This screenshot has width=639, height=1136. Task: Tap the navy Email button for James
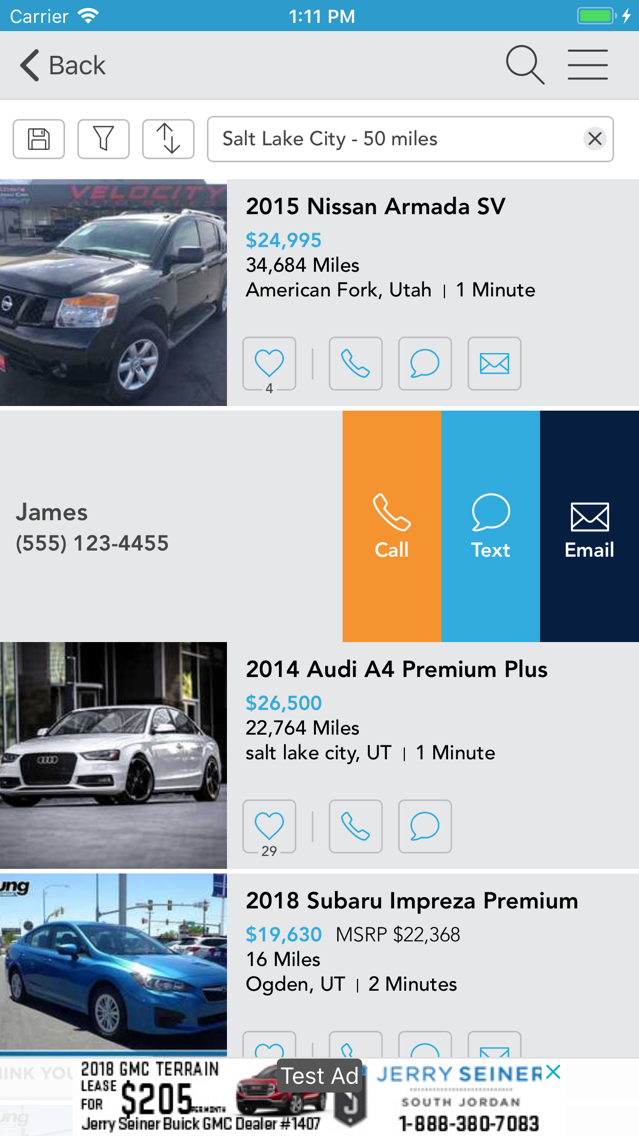click(x=589, y=526)
